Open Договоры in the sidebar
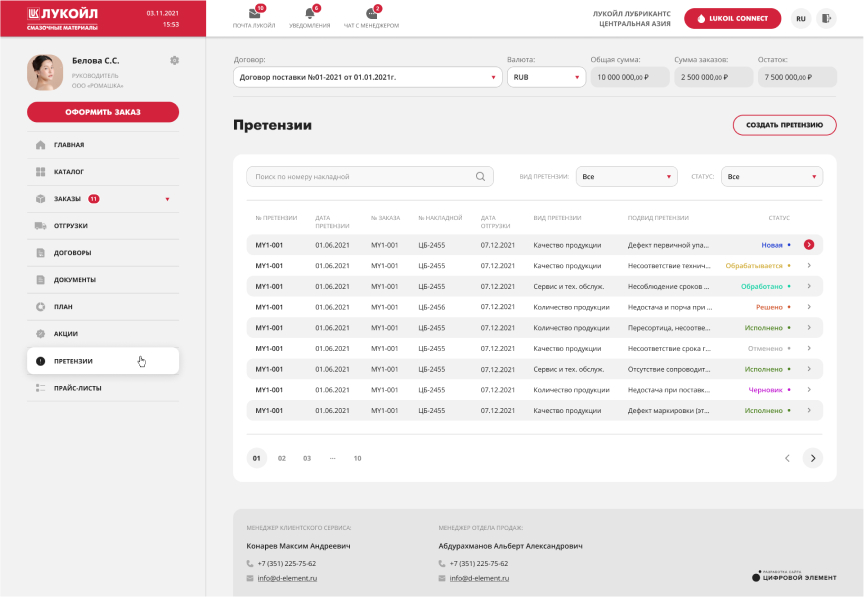Image resolution: width=864 pixels, height=597 pixels. [72, 253]
